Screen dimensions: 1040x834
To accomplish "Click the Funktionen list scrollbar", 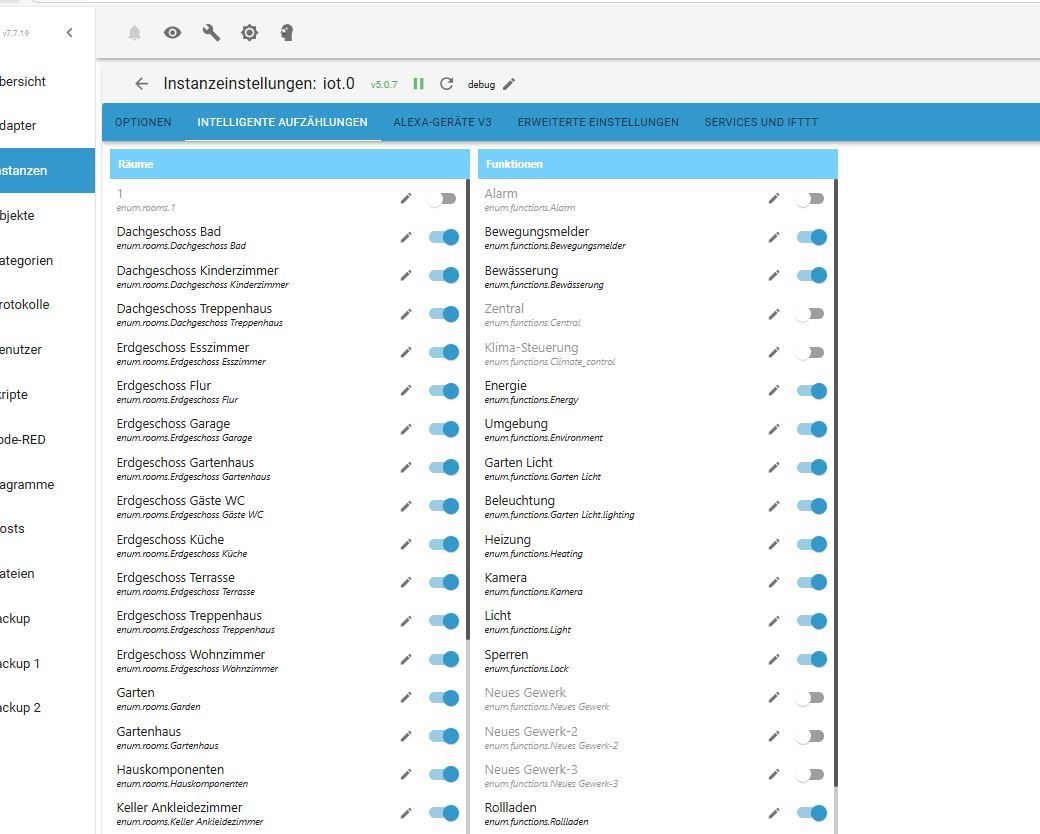I will 836,483.
